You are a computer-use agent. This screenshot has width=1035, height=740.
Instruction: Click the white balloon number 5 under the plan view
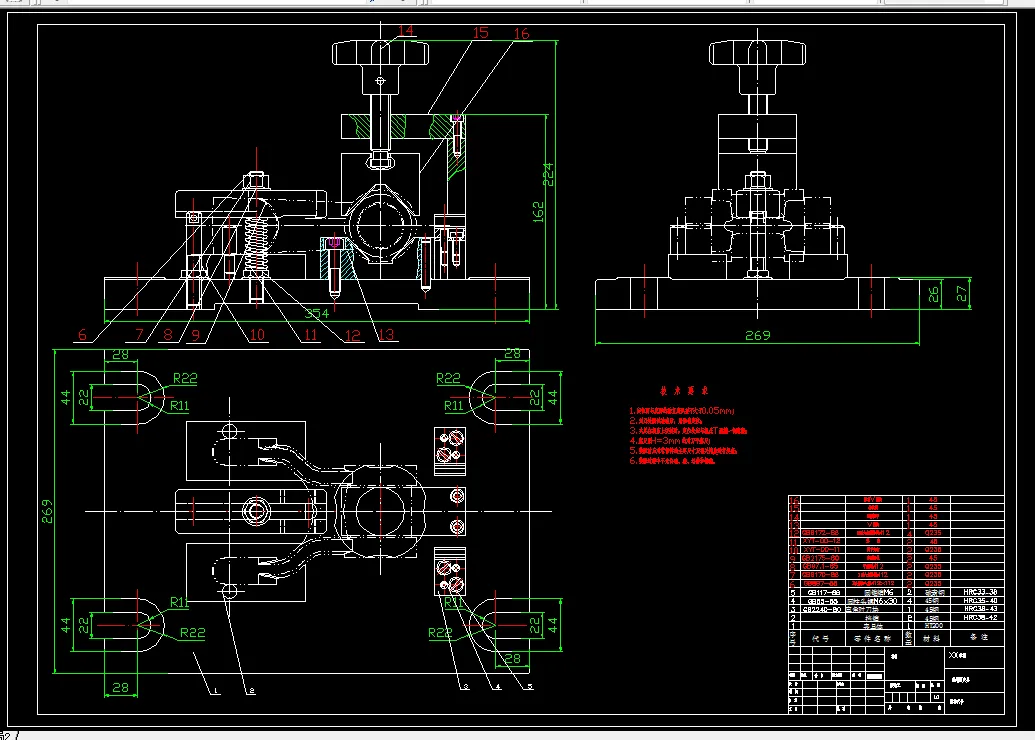(x=529, y=687)
